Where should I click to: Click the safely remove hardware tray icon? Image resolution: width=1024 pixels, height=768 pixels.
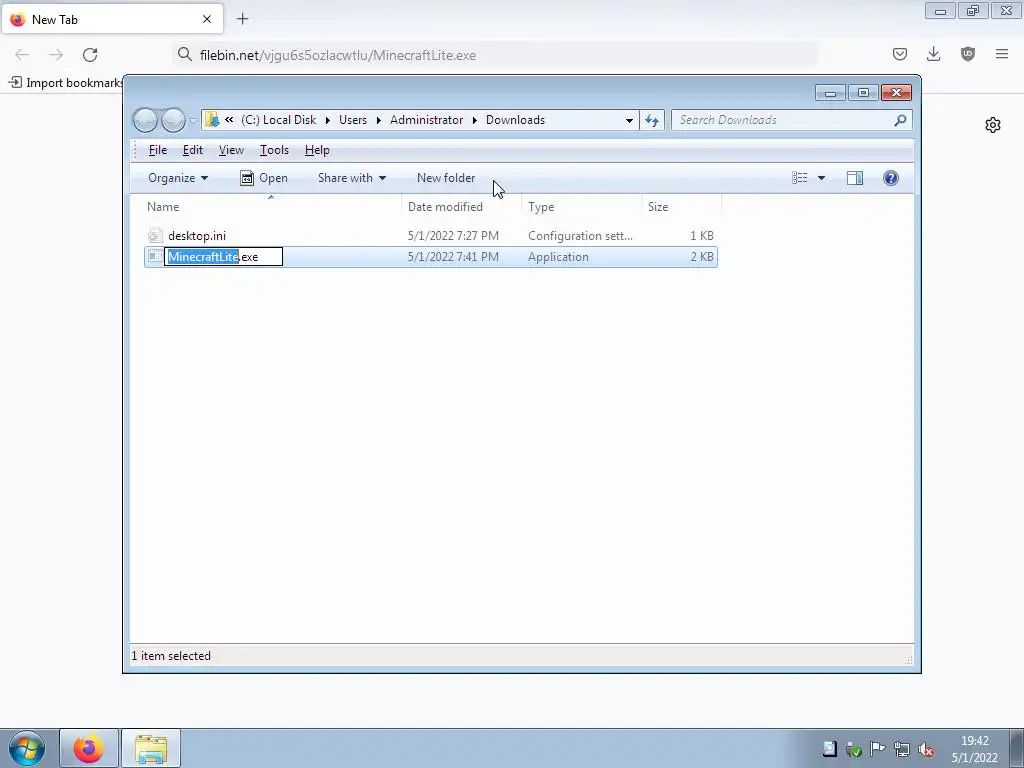tap(854, 749)
